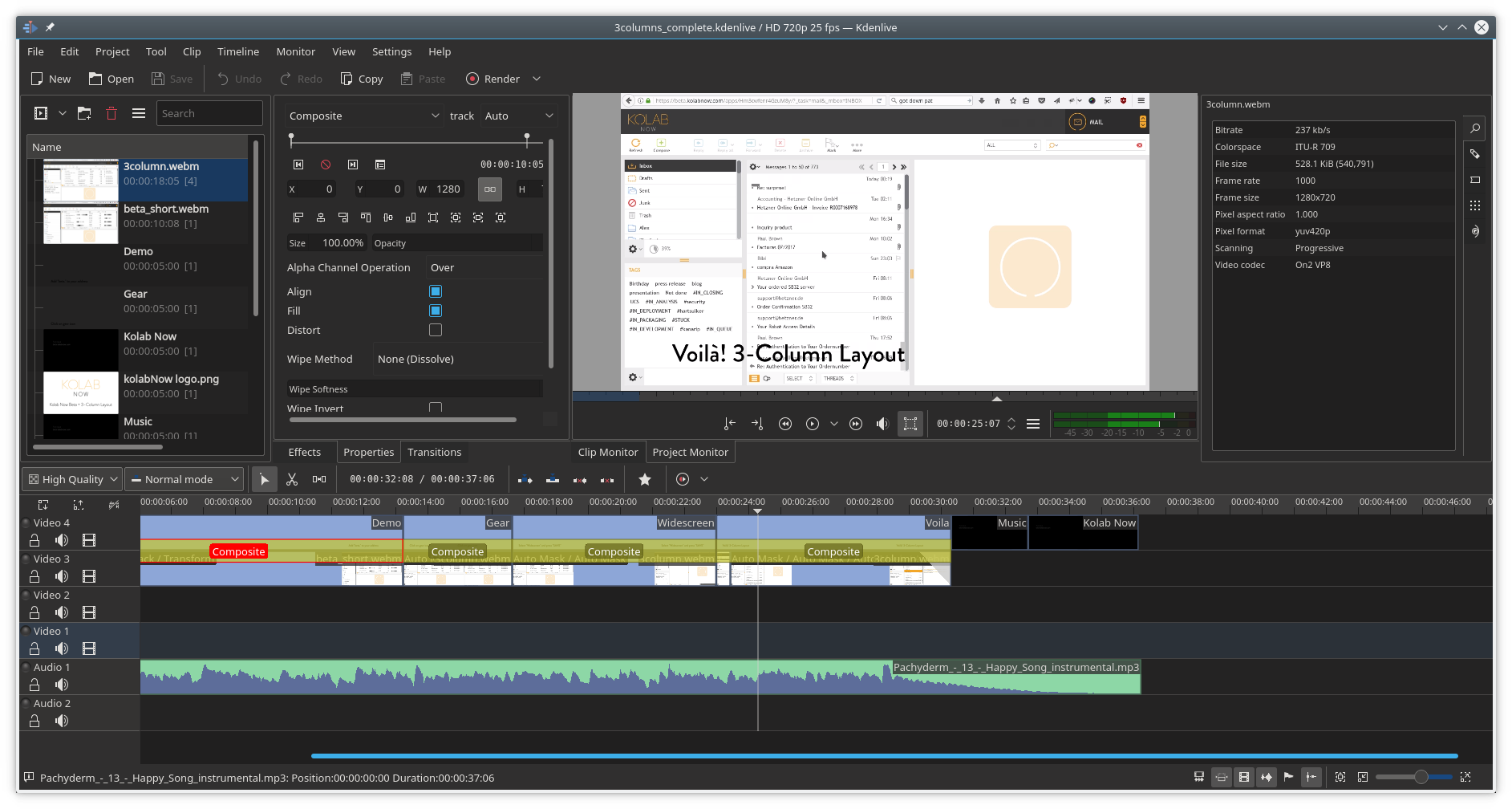Open the Wipe Method dropdown
The width and height of the screenshot is (1512, 809).
[x=457, y=359]
